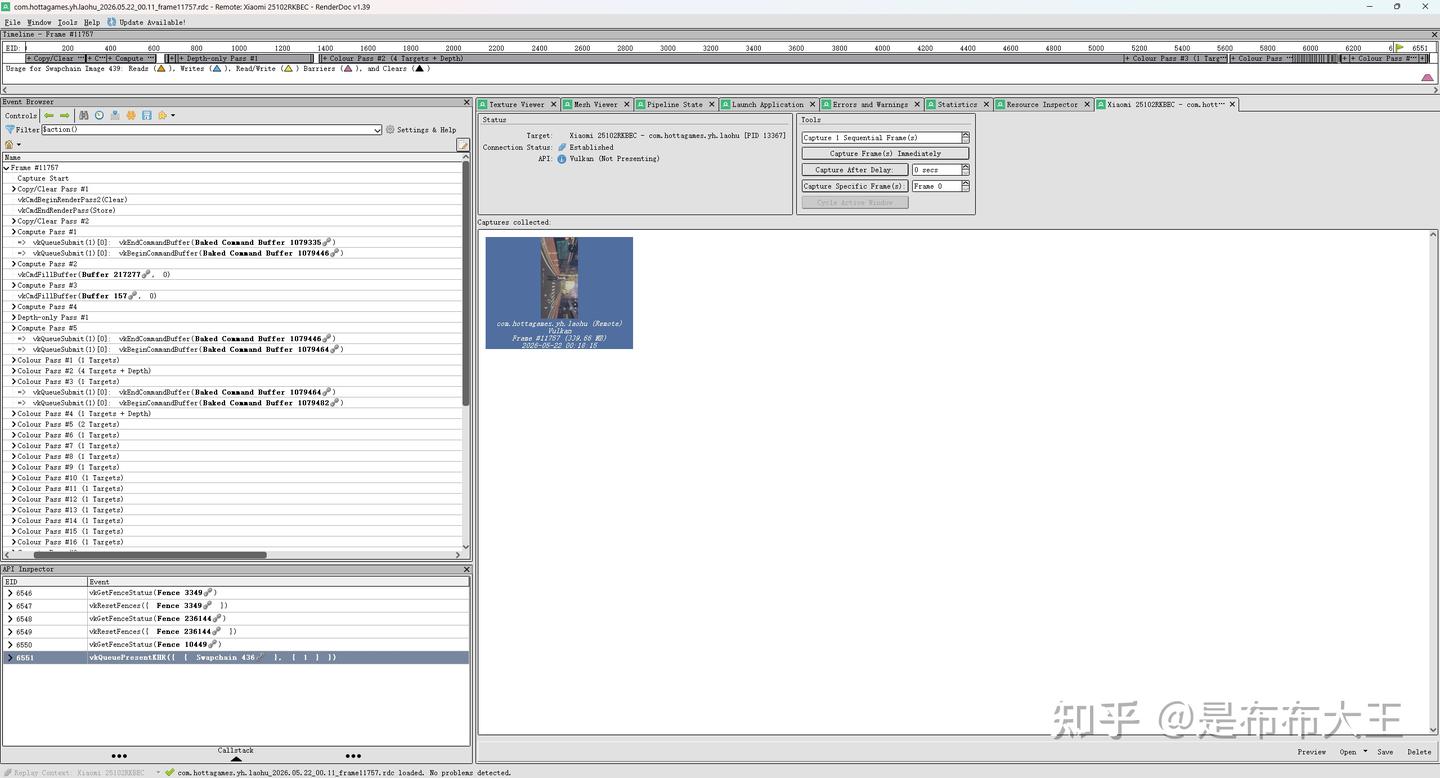Click link icon beside Swapchain 436
The height and width of the screenshot is (778, 1440).
[262, 657]
